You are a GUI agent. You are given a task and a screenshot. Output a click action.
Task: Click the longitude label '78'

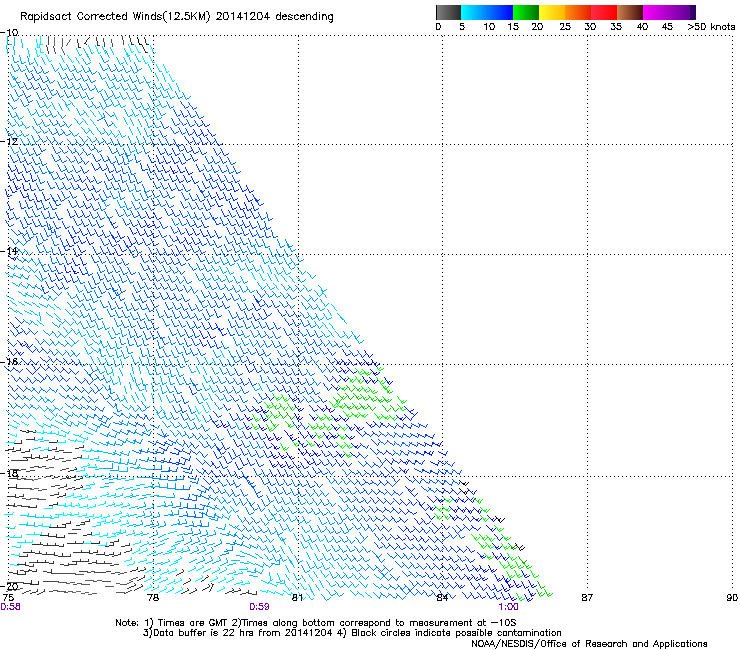[153, 598]
